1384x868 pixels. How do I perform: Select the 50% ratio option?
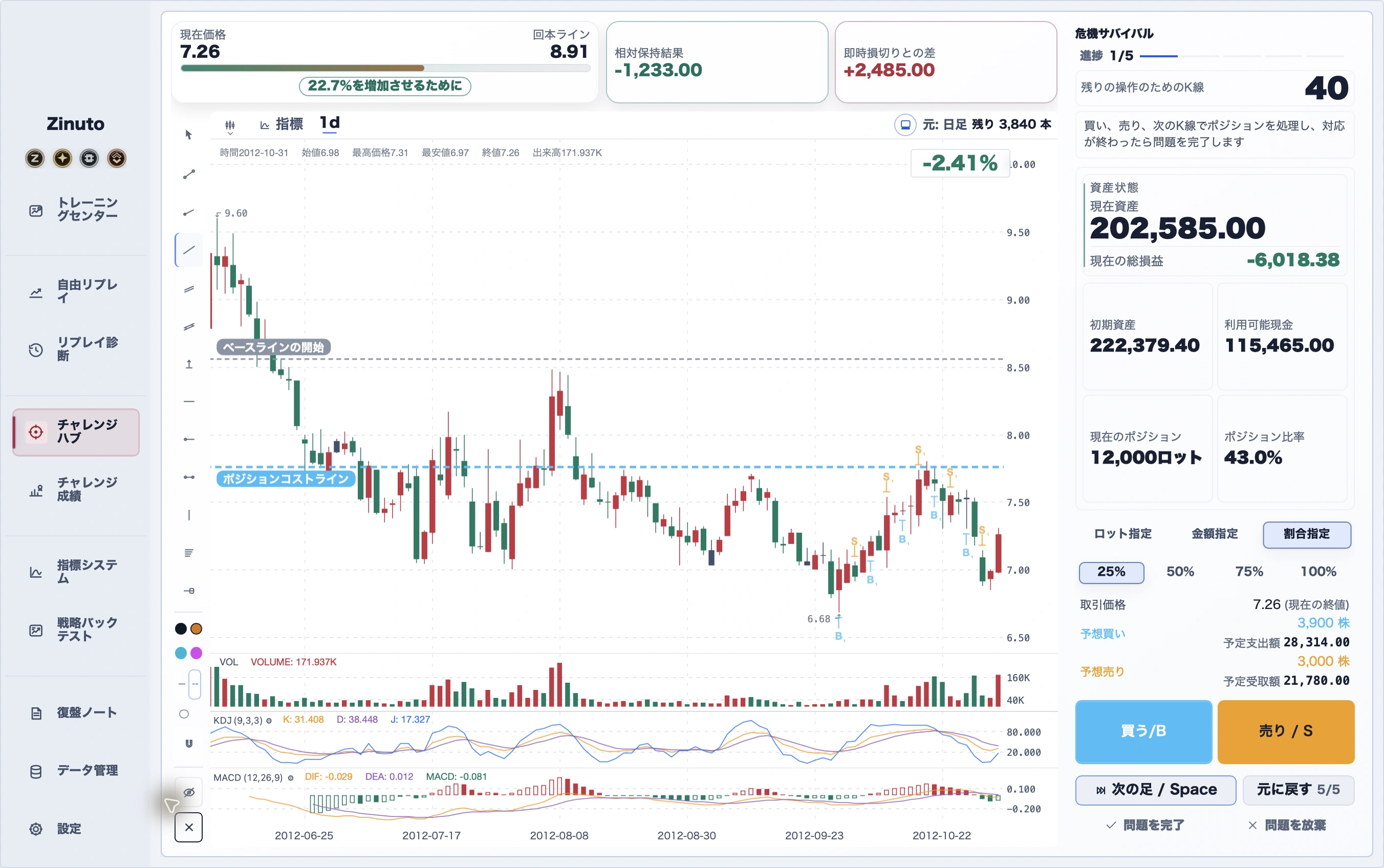(x=1180, y=572)
